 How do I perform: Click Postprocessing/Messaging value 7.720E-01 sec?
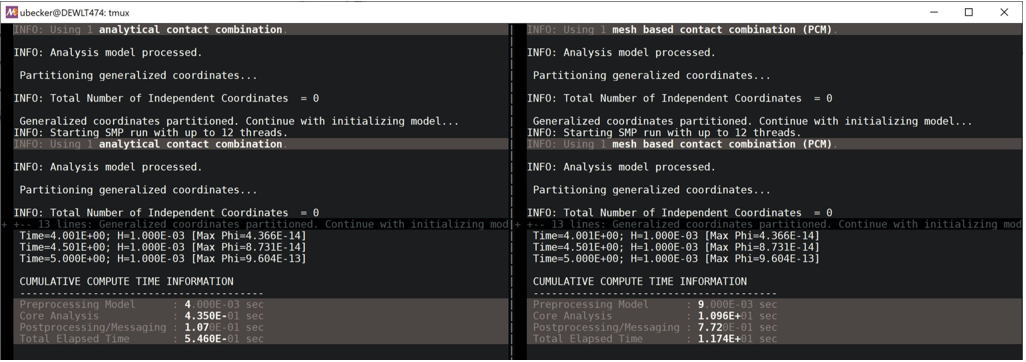coord(737,327)
